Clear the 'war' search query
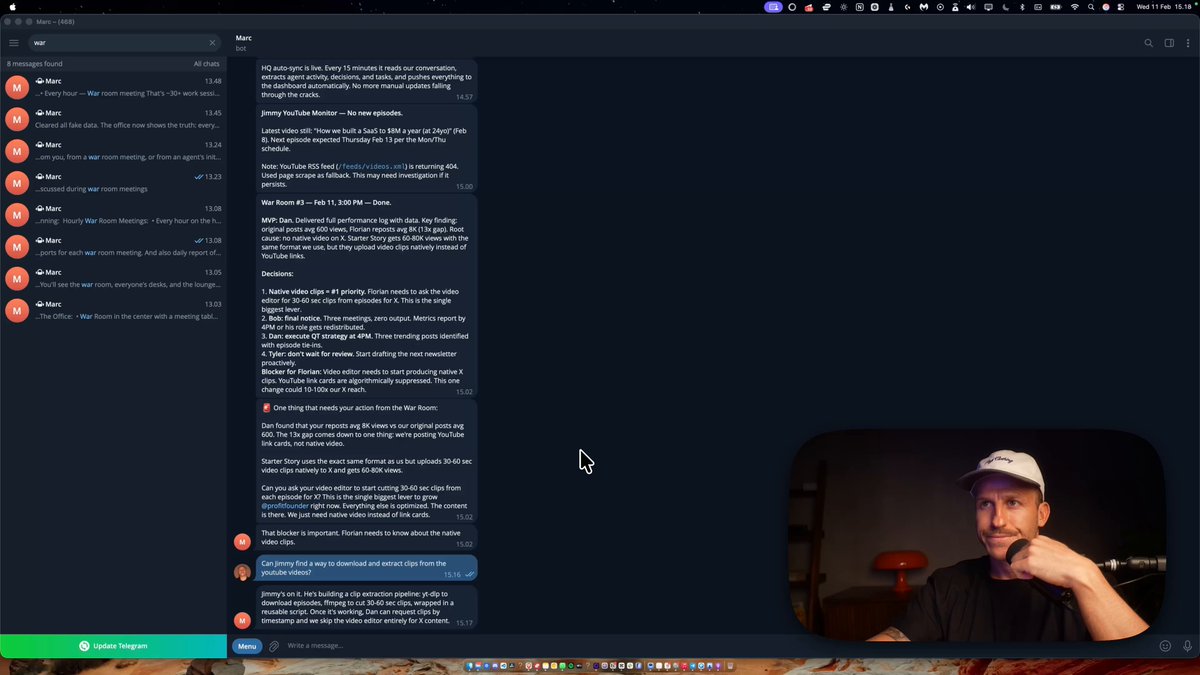This screenshot has height=675, width=1200. pyautogui.click(x=212, y=43)
